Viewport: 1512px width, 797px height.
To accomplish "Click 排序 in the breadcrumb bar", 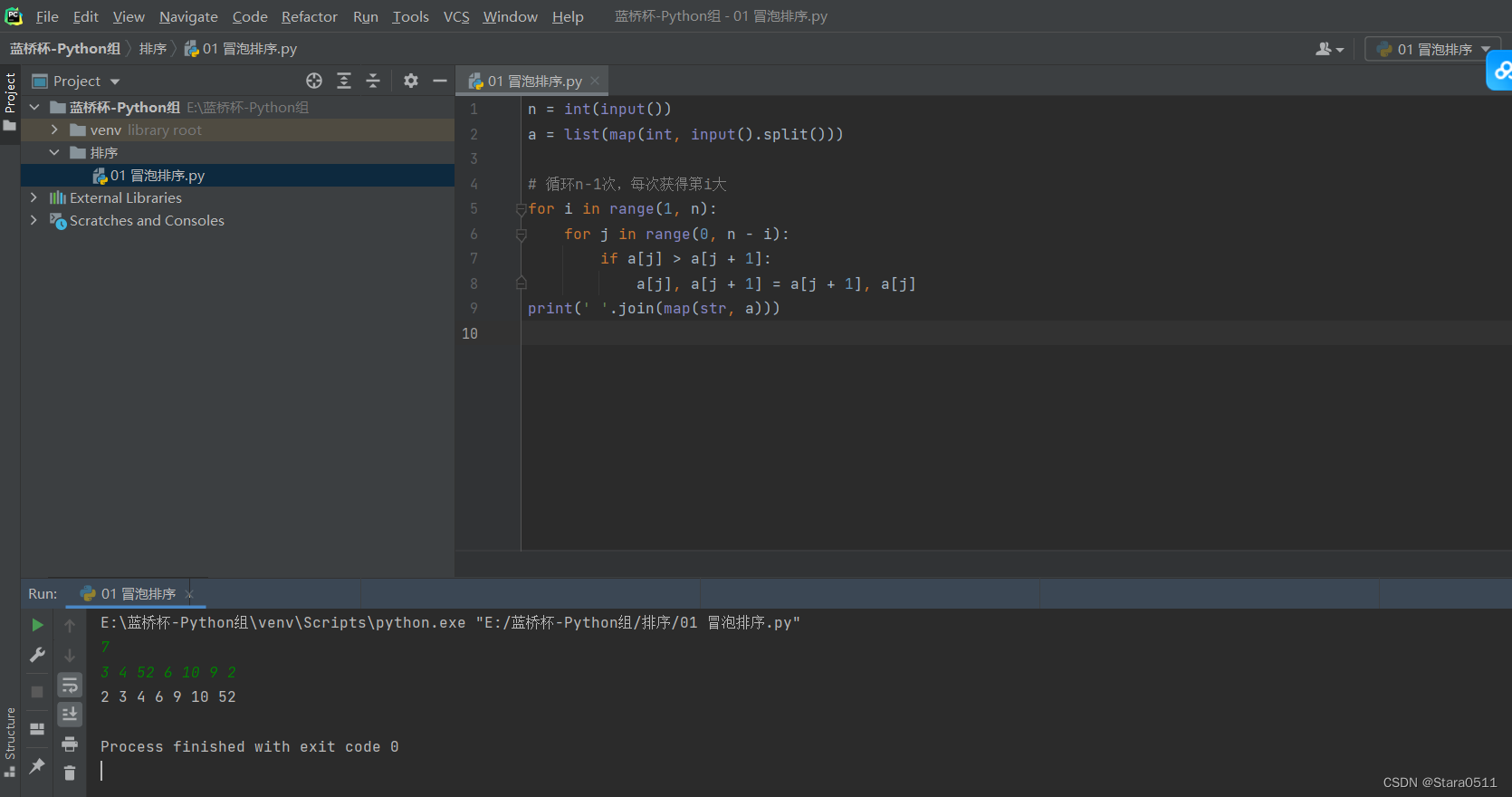I will tap(153, 48).
